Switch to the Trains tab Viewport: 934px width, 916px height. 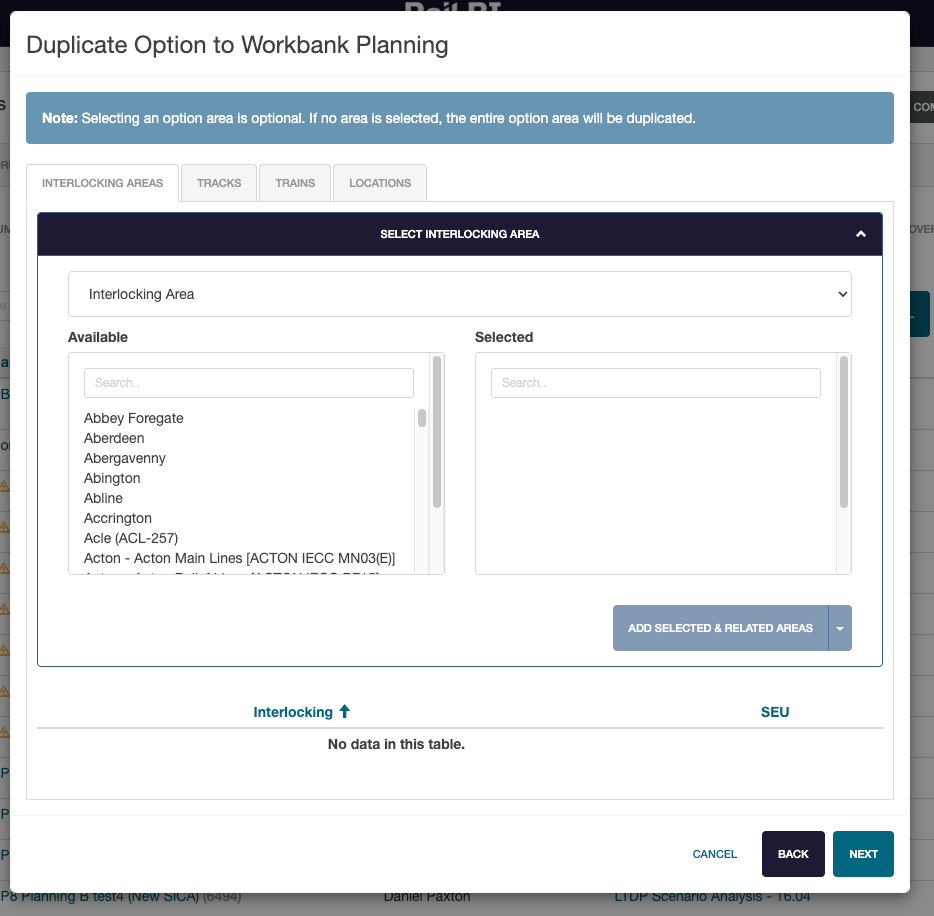click(x=295, y=183)
